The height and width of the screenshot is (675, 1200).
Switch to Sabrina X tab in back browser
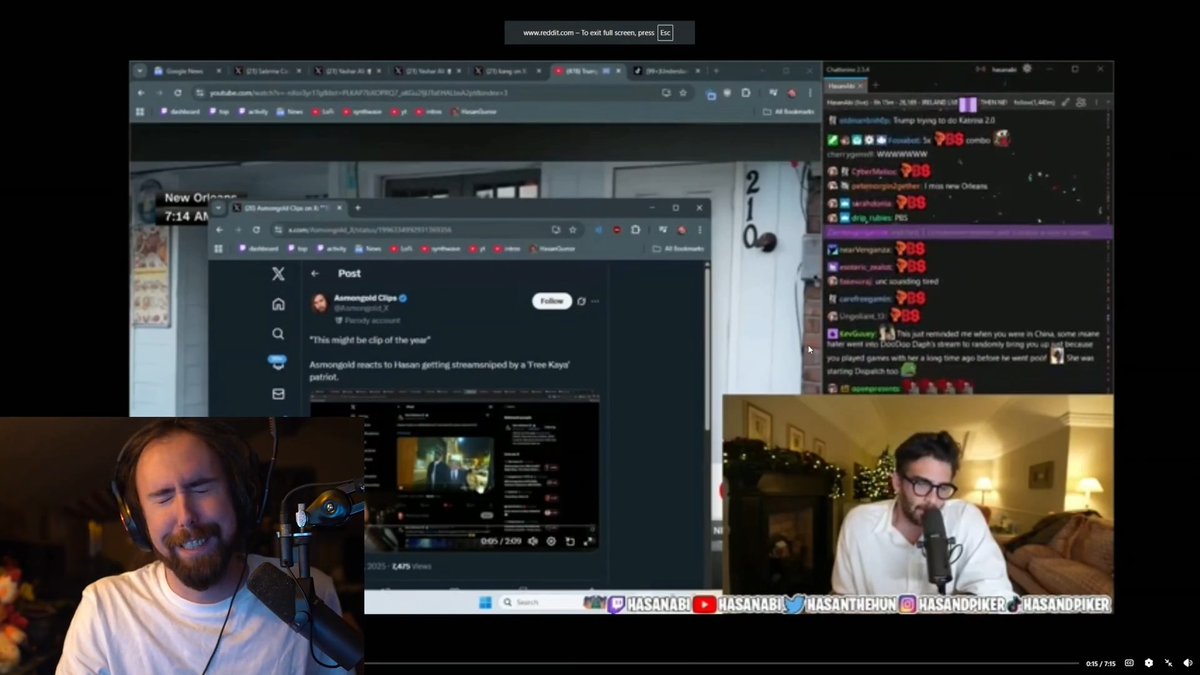[267, 71]
